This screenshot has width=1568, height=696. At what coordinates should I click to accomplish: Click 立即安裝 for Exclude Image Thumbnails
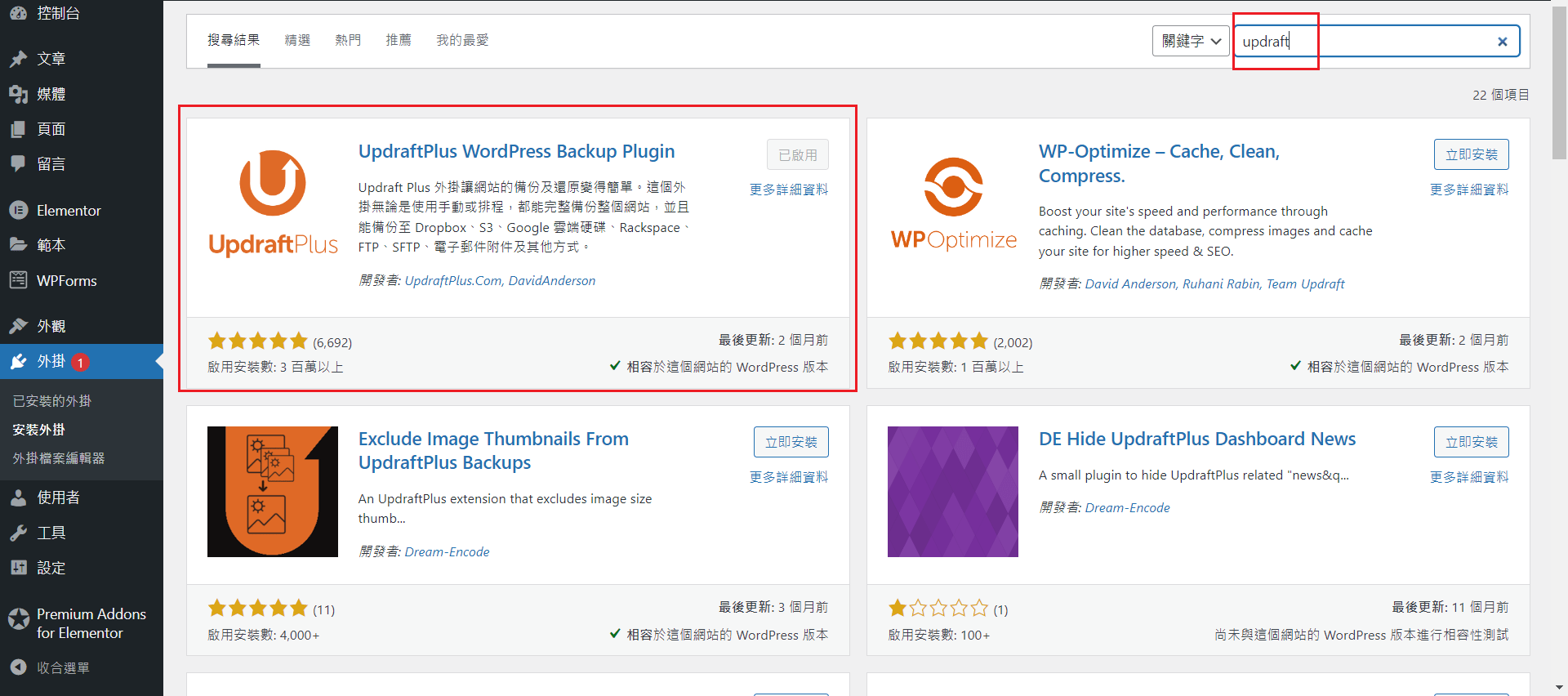791,442
